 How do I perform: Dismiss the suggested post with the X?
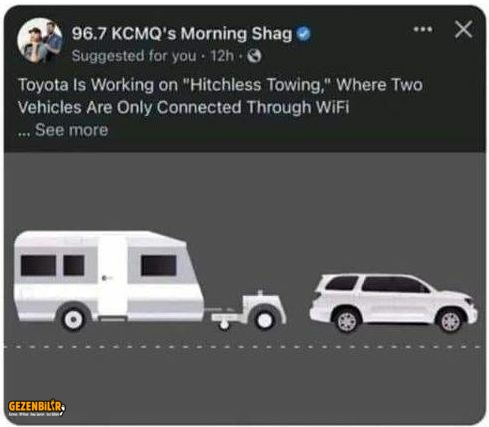tap(463, 29)
